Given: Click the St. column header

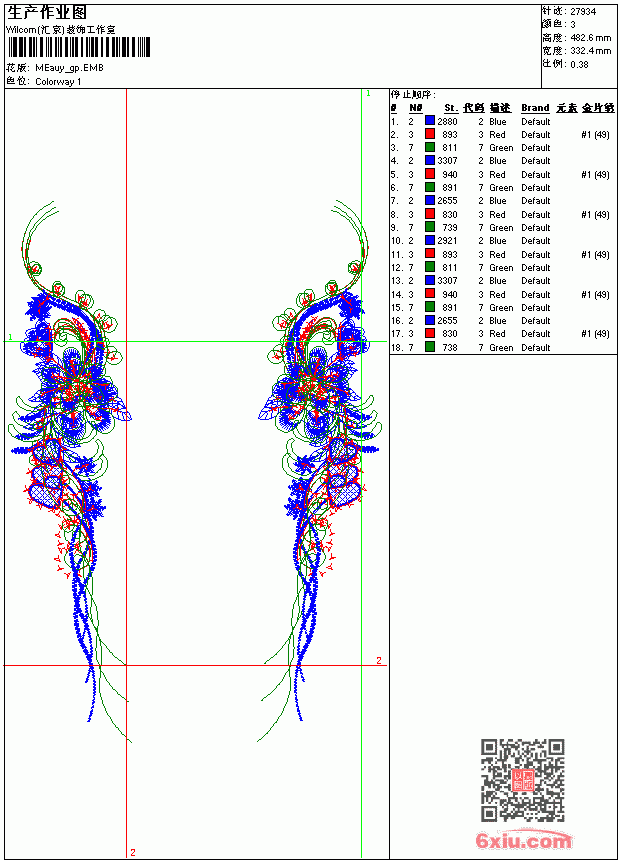Looking at the screenshot, I should (x=450, y=108).
